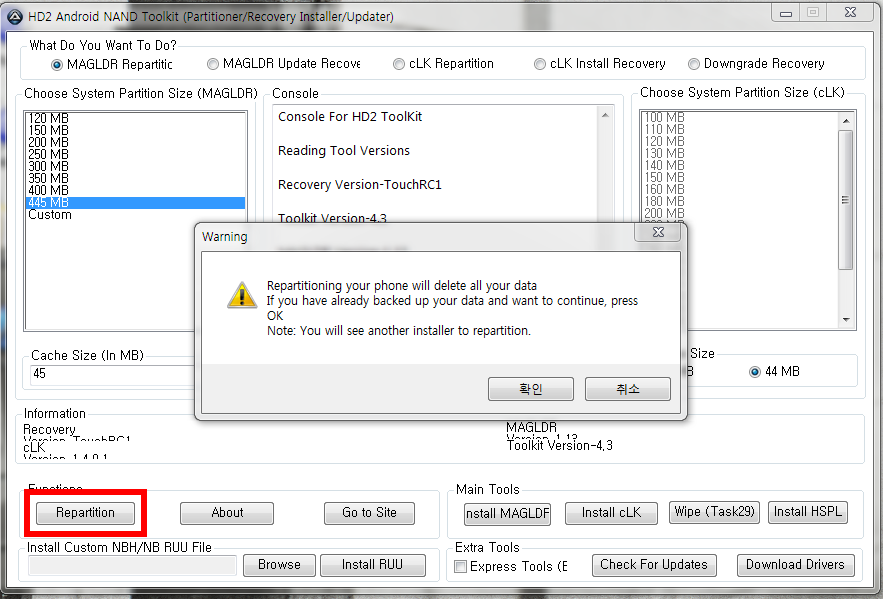Click the yellow warning triangle icon
Screen dimensions: 883x599
pyautogui.click(x=242, y=295)
